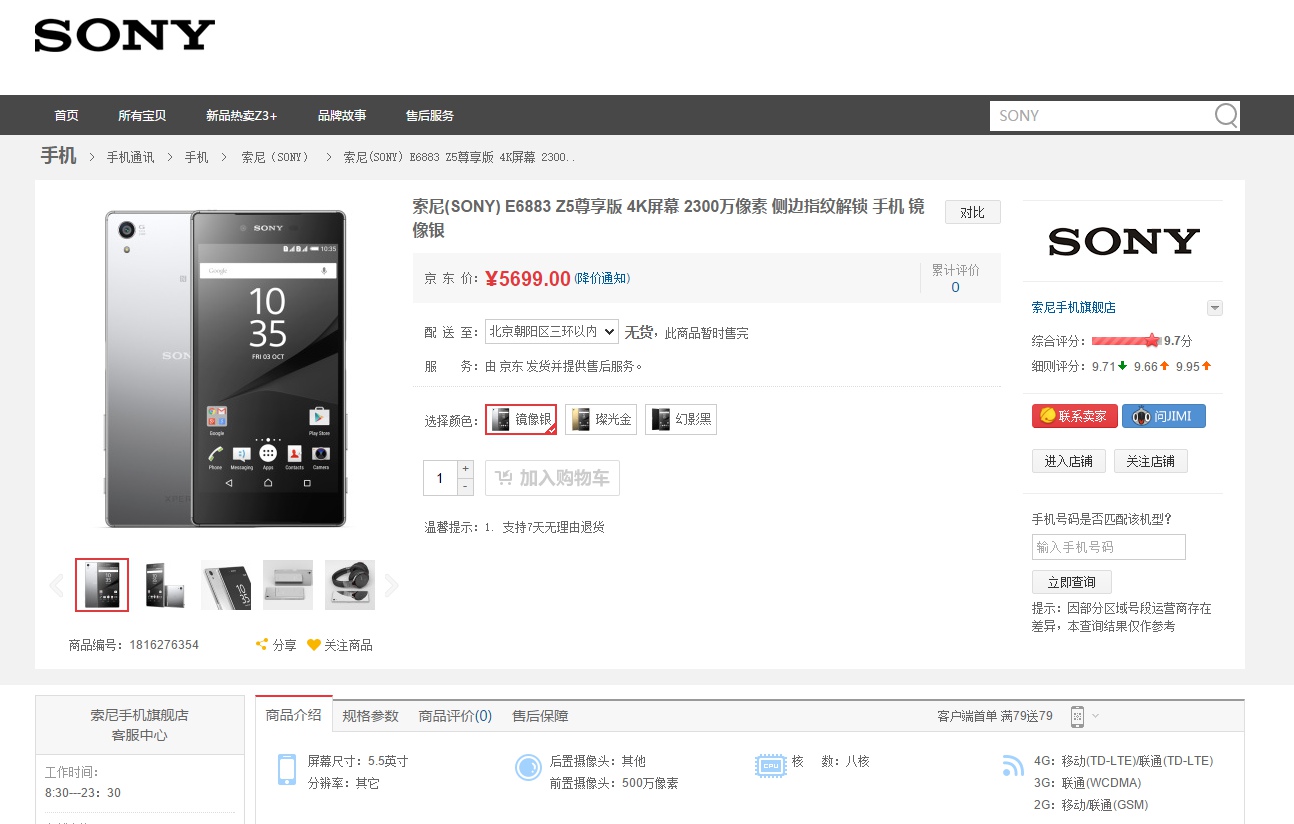Select third thumbnail of angled phone

pos(226,585)
